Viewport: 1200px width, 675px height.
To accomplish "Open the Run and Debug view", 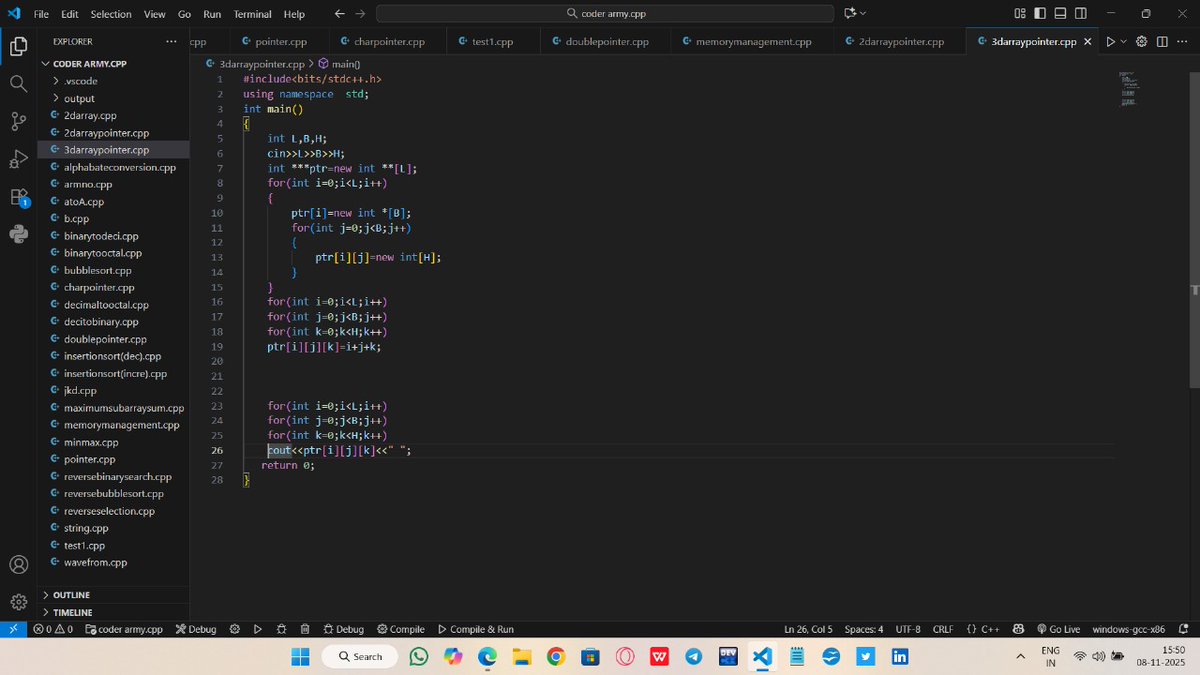I will (18, 159).
